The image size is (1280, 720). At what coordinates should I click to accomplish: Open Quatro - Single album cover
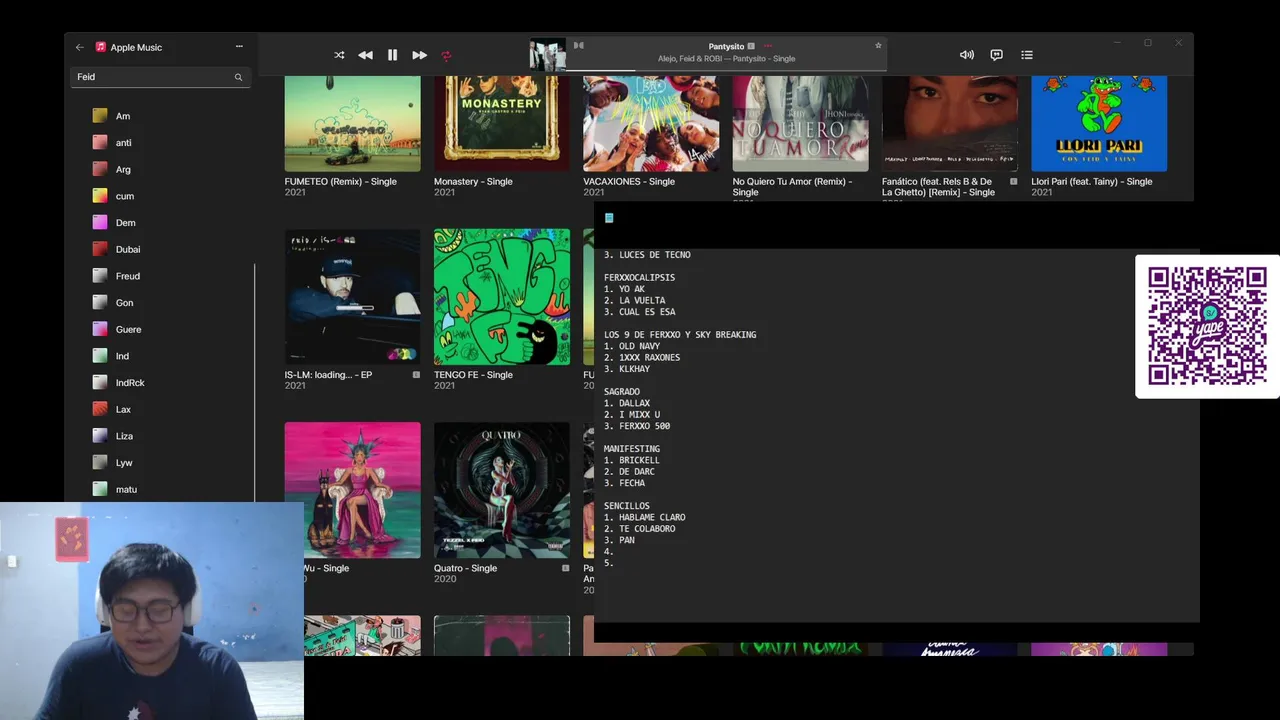pyautogui.click(x=502, y=490)
